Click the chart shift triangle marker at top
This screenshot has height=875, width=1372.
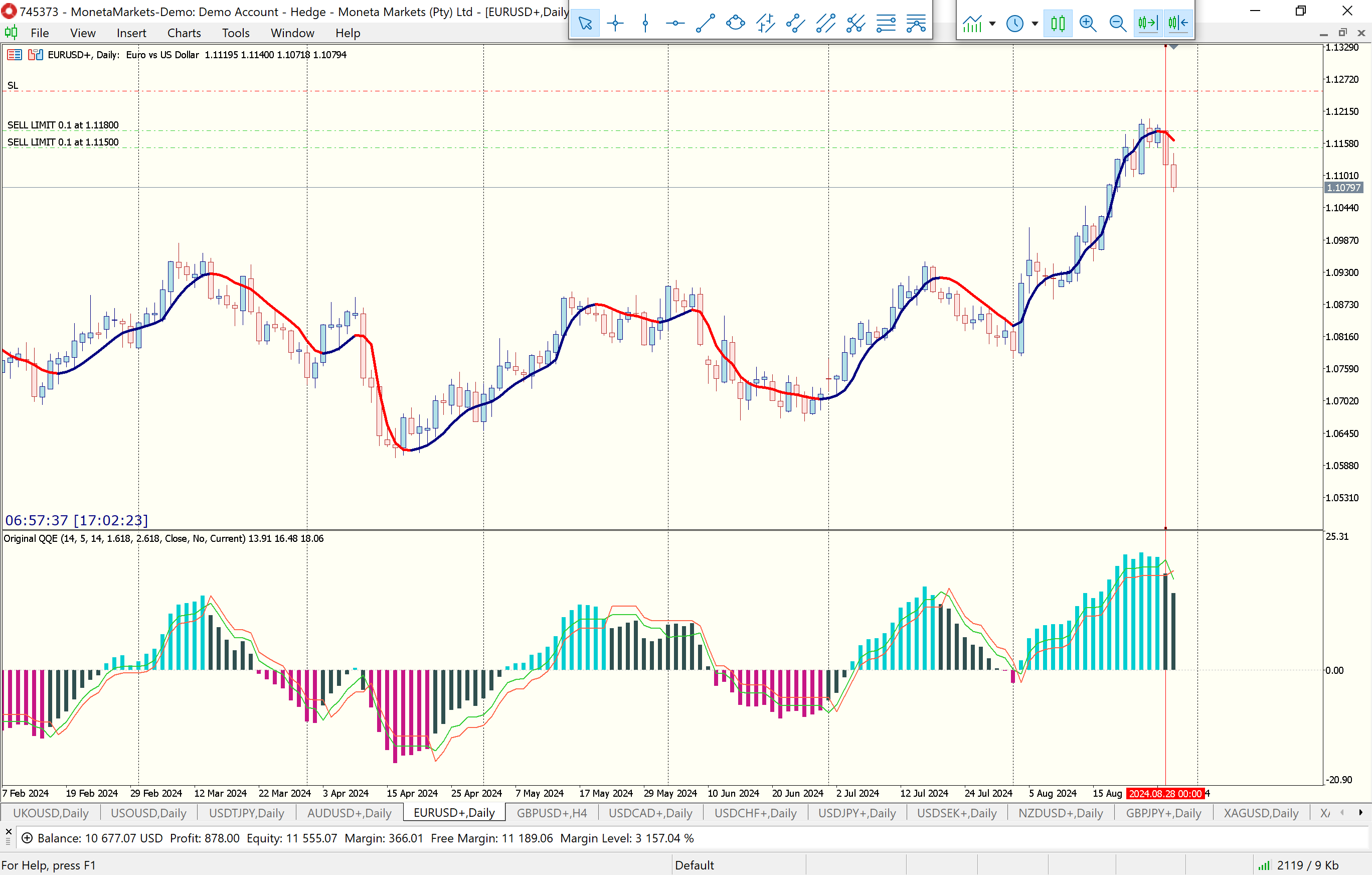(1174, 47)
